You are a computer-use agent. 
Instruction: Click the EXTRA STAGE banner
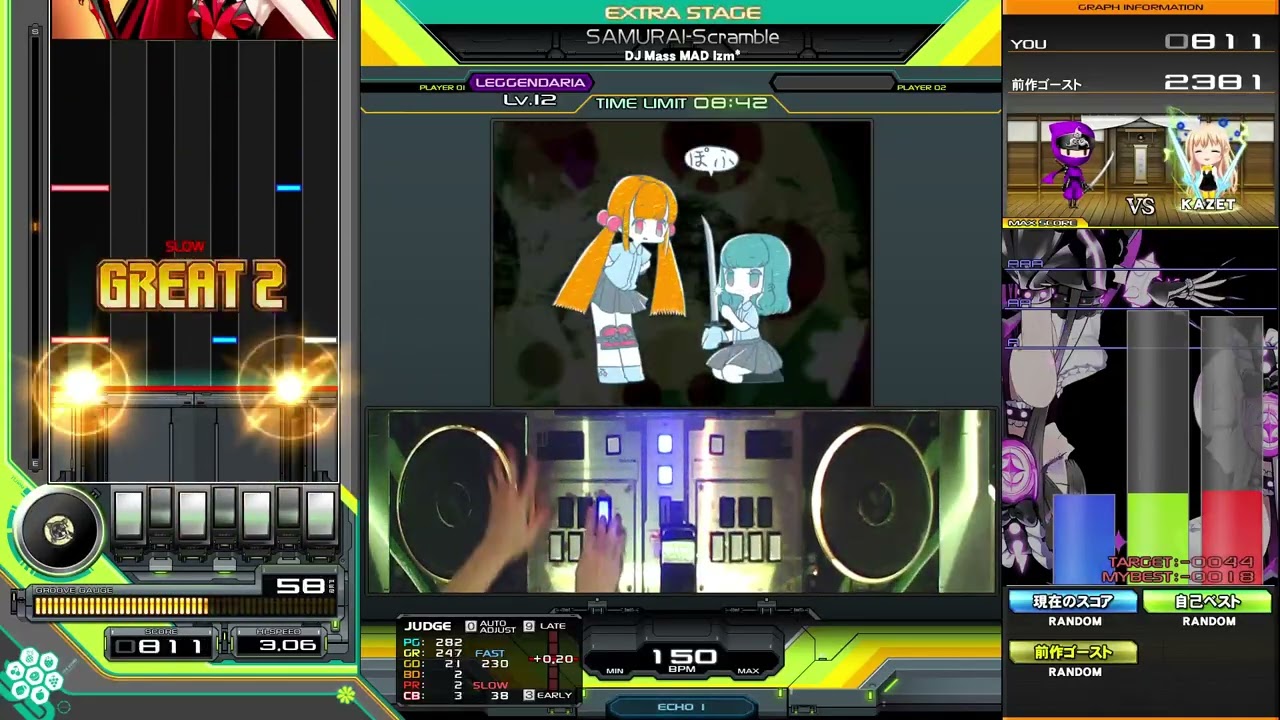click(x=683, y=12)
